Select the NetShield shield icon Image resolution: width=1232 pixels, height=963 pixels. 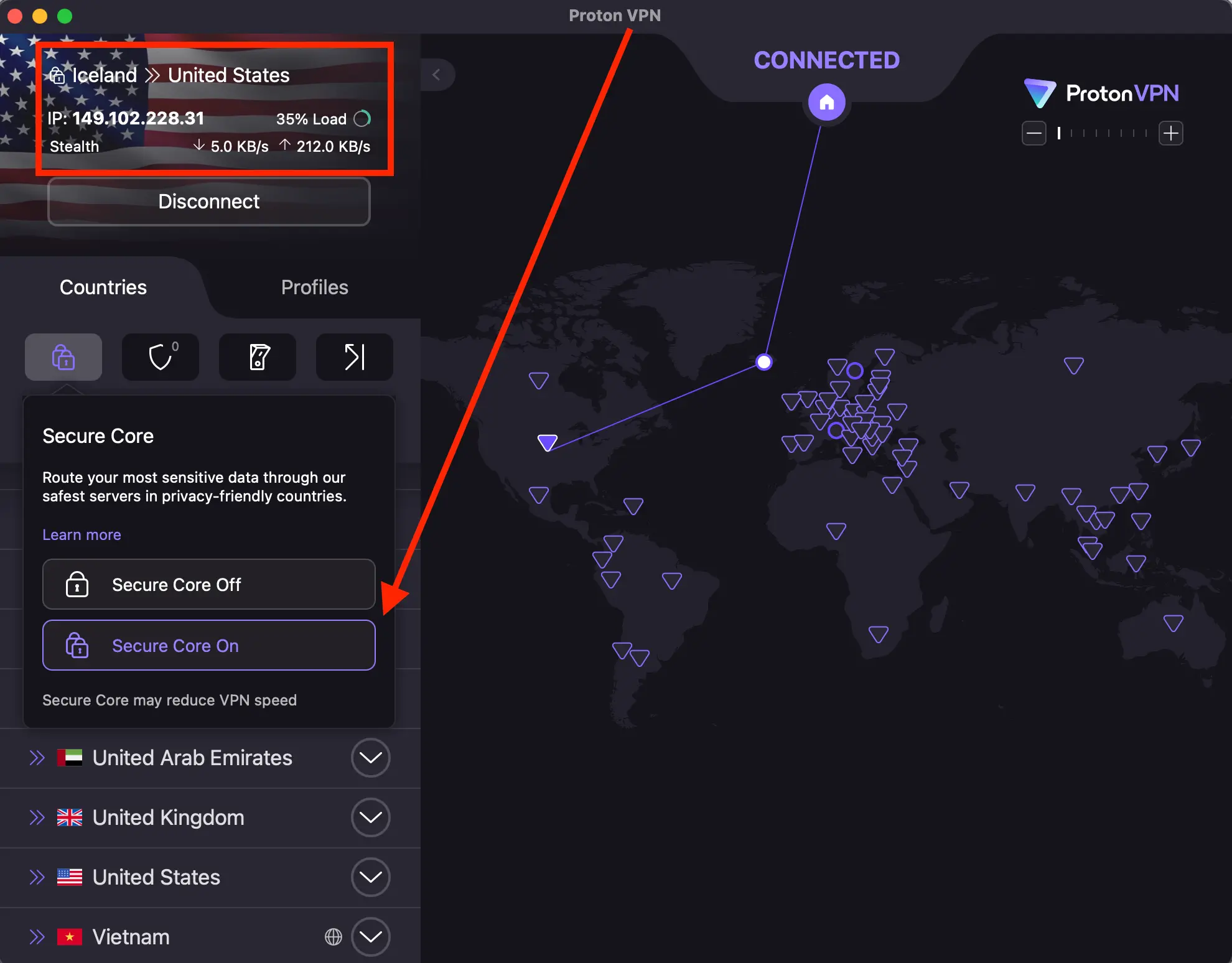(160, 357)
